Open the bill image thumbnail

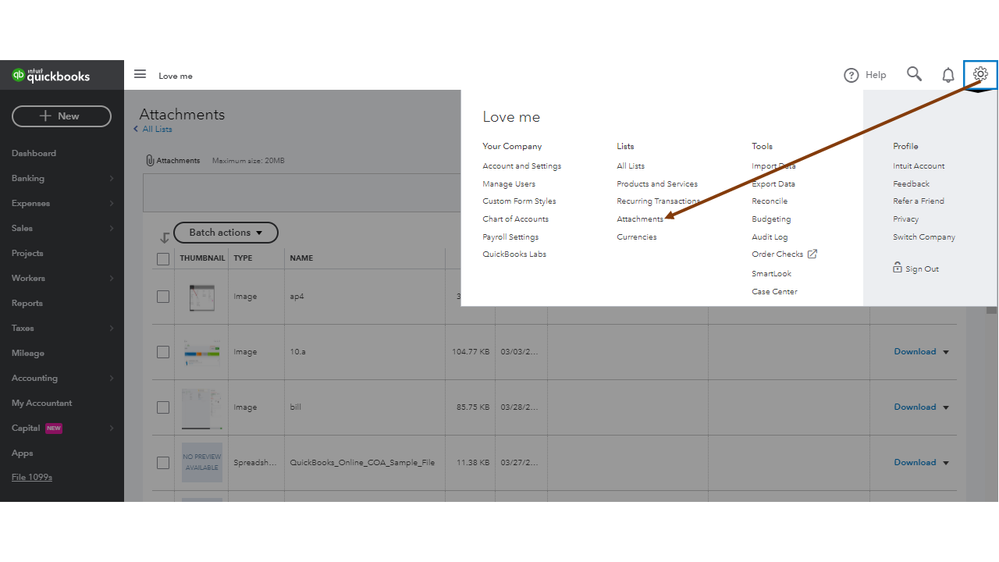coord(202,408)
